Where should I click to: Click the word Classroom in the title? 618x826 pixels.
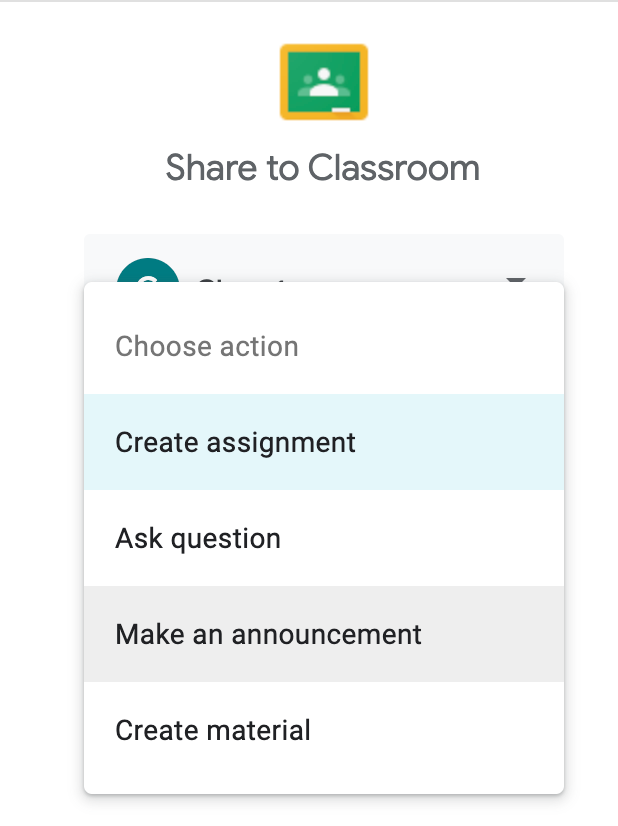tap(394, 168)
